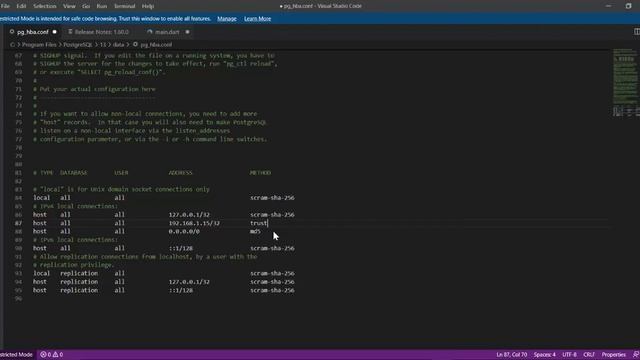
Task: Click the CRLF end-of-line selector
Action: (589, 355)
